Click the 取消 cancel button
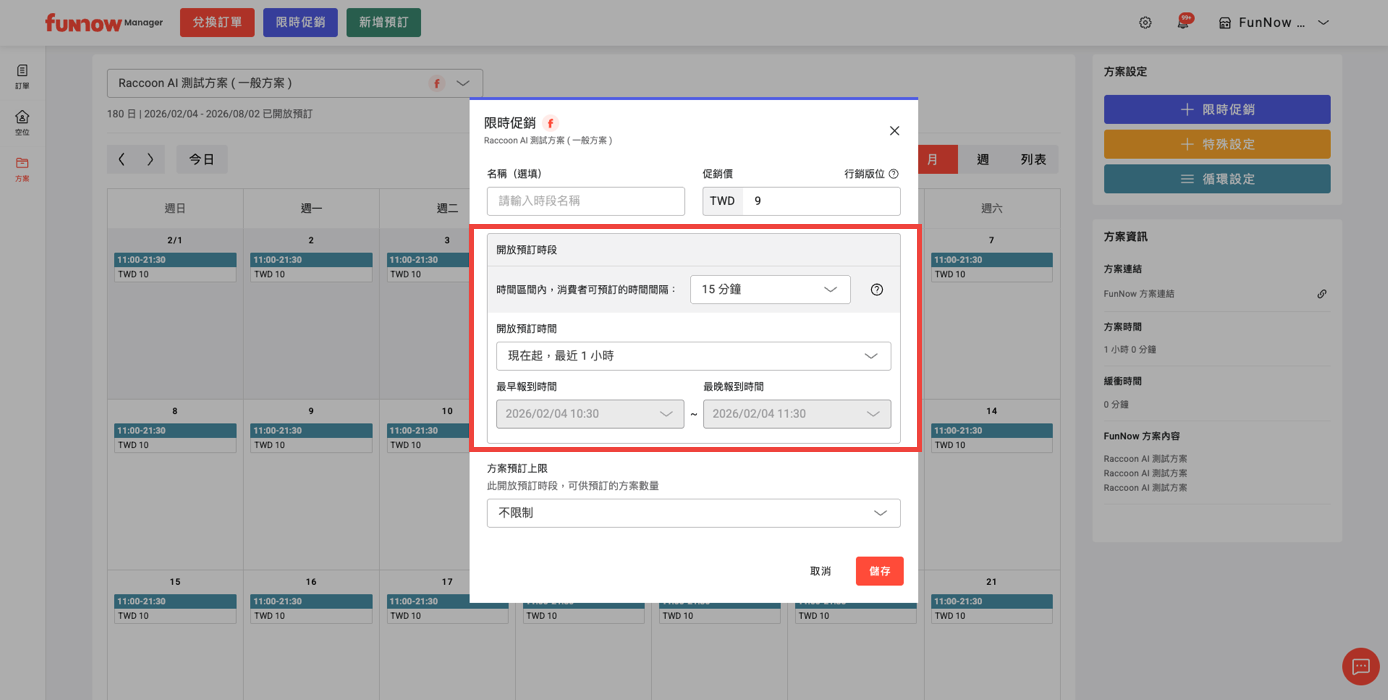 tap(820, 571)
